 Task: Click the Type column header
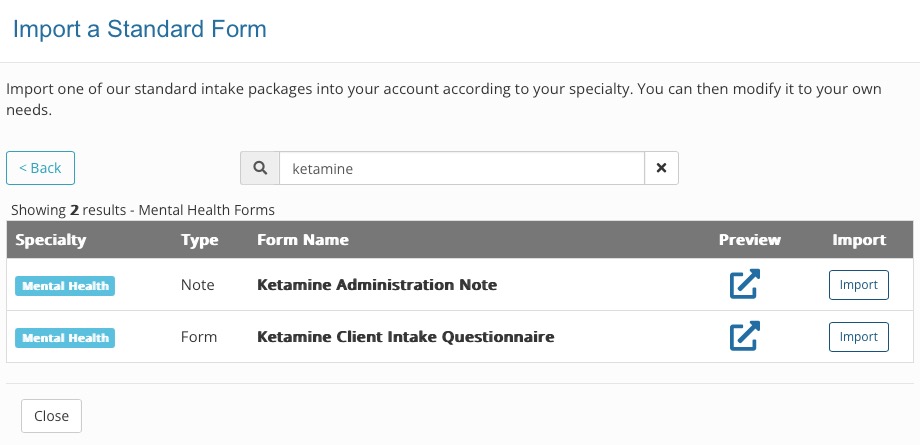click(x=199, y=240)
